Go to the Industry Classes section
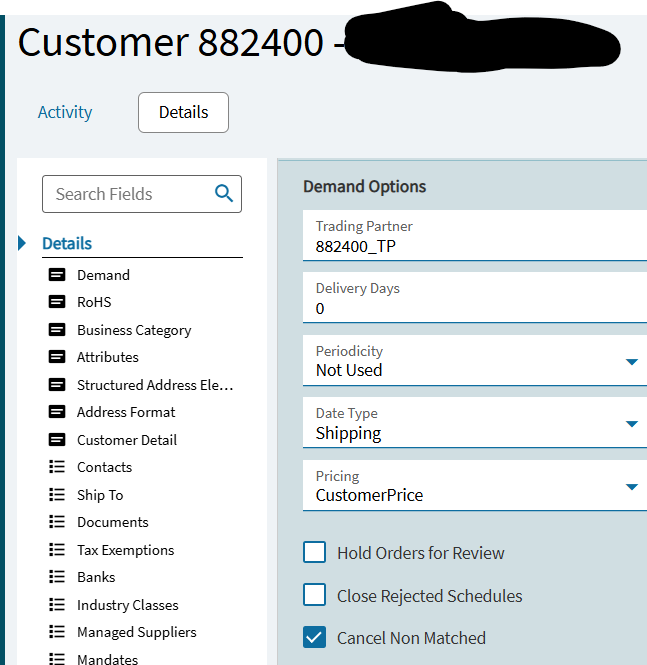 127,605
